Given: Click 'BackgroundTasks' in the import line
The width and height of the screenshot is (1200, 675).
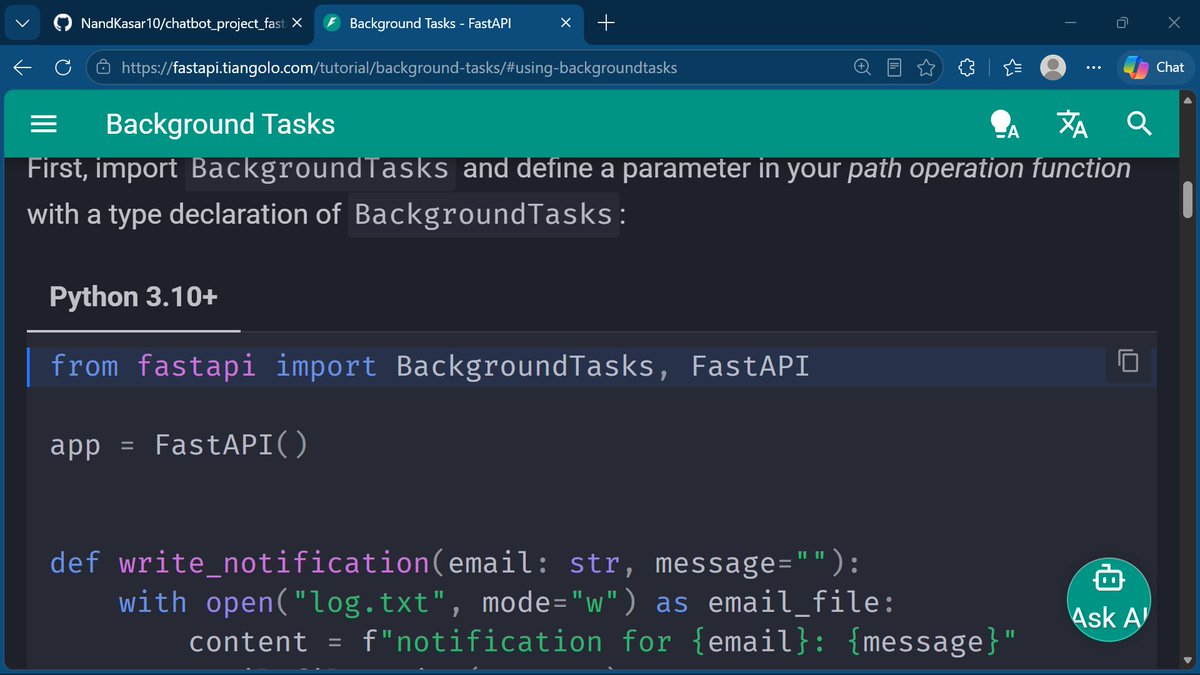Looking at the screenshot, I should pos(525,366).
